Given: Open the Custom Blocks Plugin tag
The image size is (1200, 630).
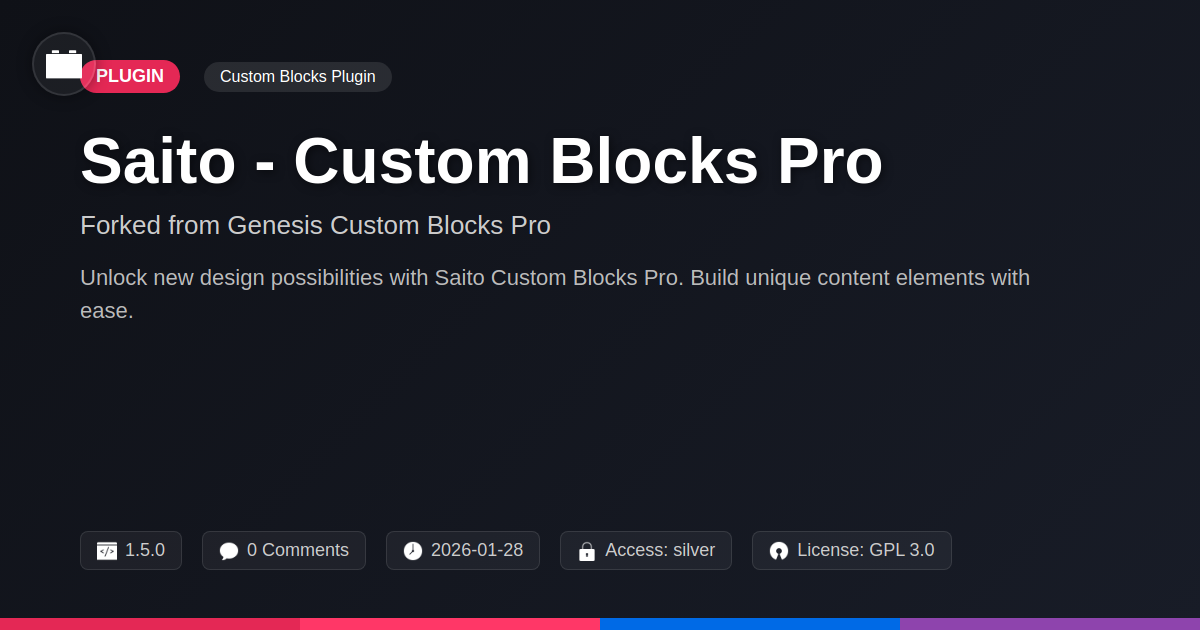Looking at the screenshot, I should click(x=298, y=77).
